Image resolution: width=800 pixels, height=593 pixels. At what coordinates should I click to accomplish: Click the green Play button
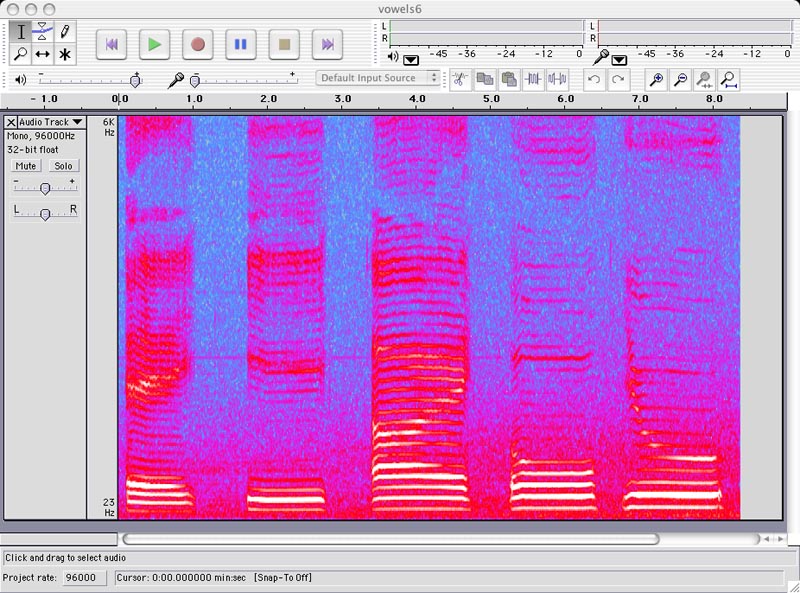[155, 44]
